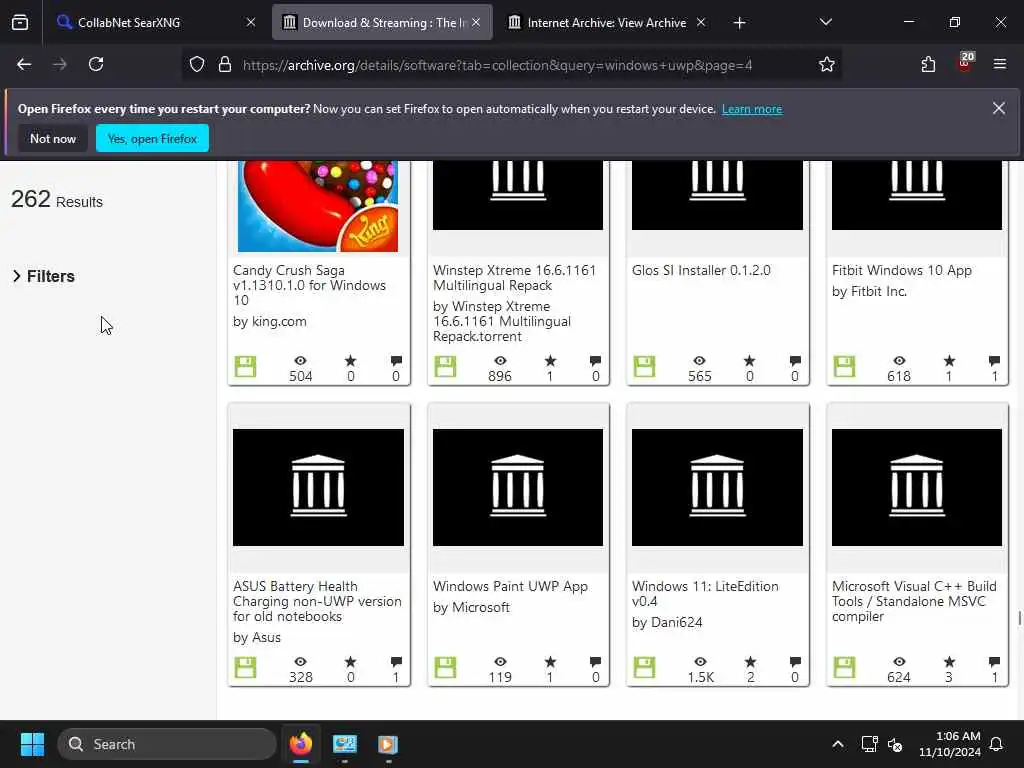Click views eye icon on Windows Paint card

coord(500,662)
